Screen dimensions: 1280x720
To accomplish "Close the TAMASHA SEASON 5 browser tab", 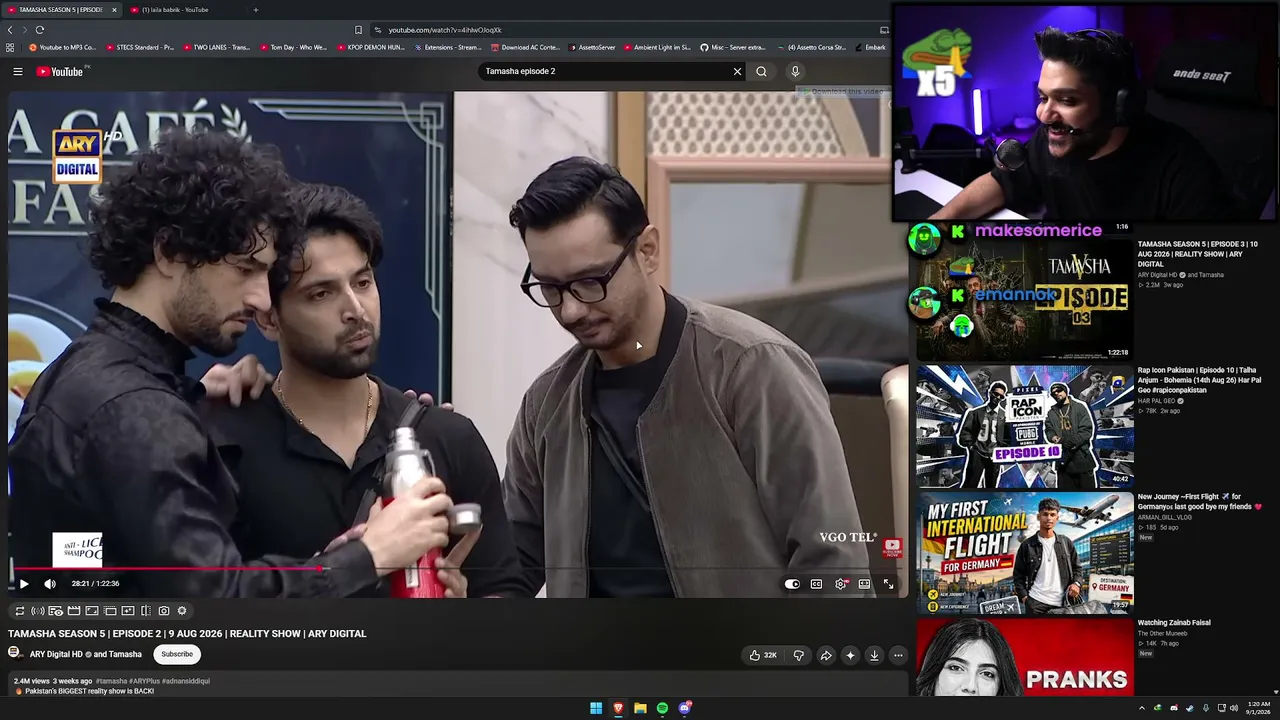I will pyautogui.click(x=114, y=10).
